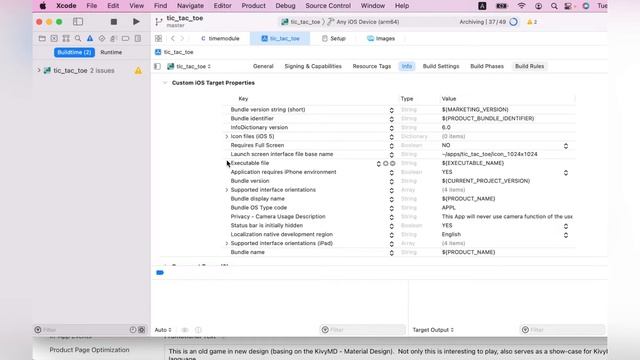Open the Report navigator icon

coord(138,38)
